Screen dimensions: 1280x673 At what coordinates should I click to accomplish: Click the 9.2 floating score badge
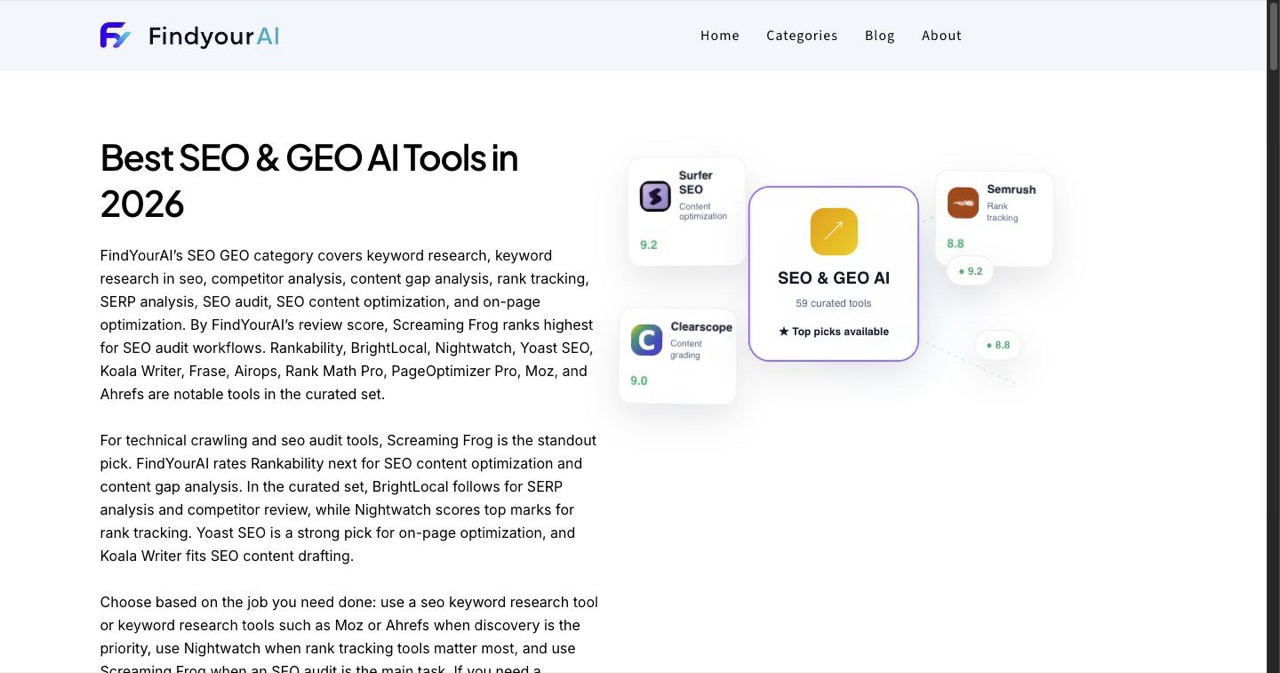pos(970,271)
